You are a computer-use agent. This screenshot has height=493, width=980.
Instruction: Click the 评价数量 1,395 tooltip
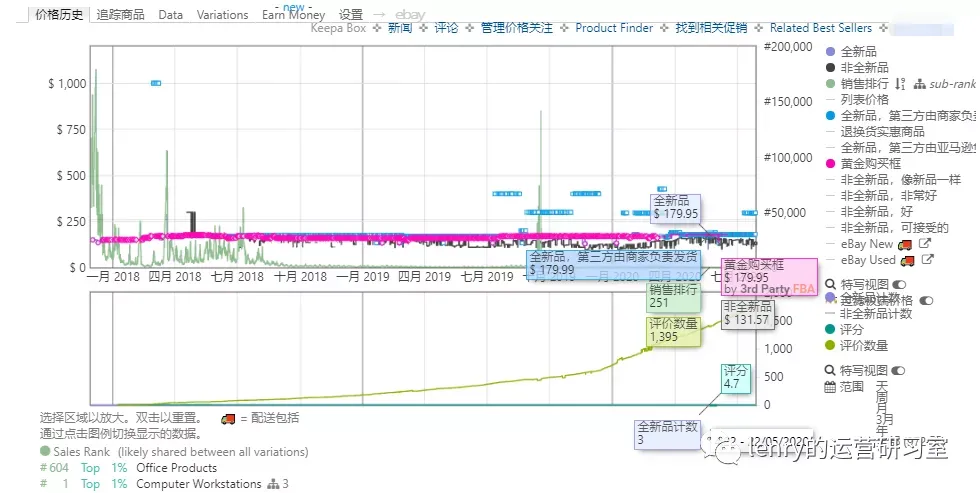click(x=673, y=331)
